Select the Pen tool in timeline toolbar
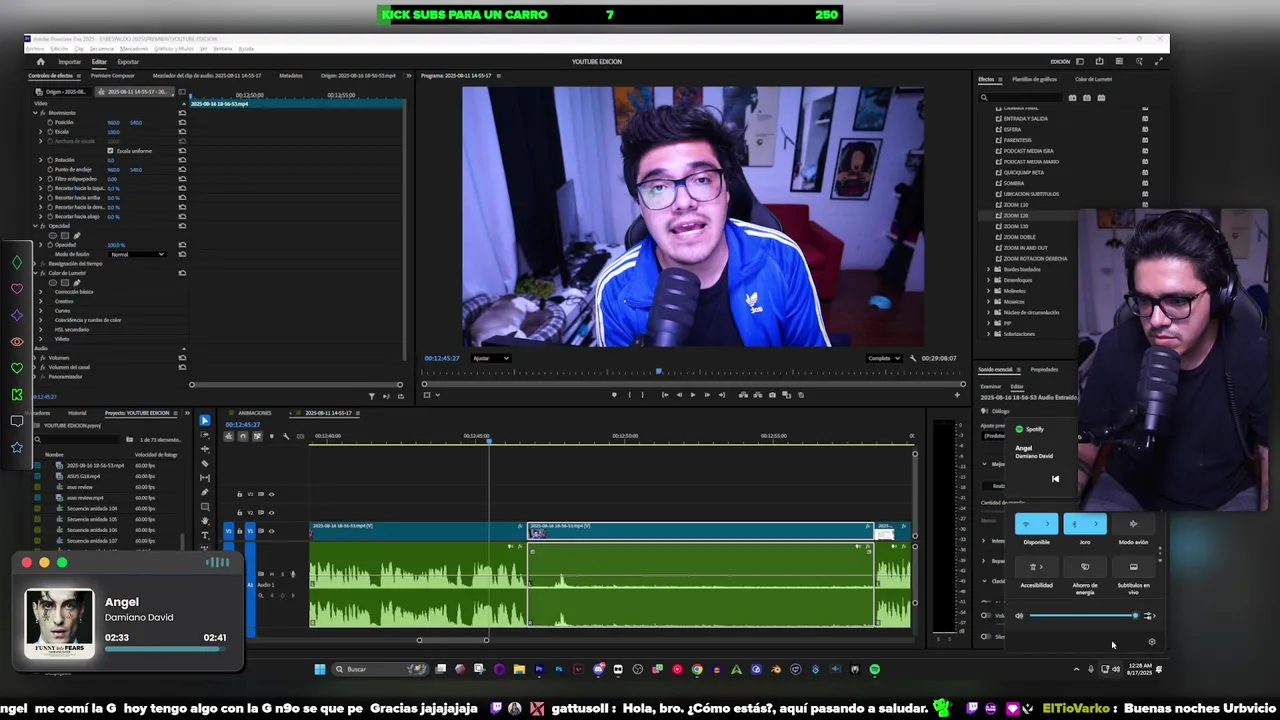1280x720 pixels. point(205,492)
